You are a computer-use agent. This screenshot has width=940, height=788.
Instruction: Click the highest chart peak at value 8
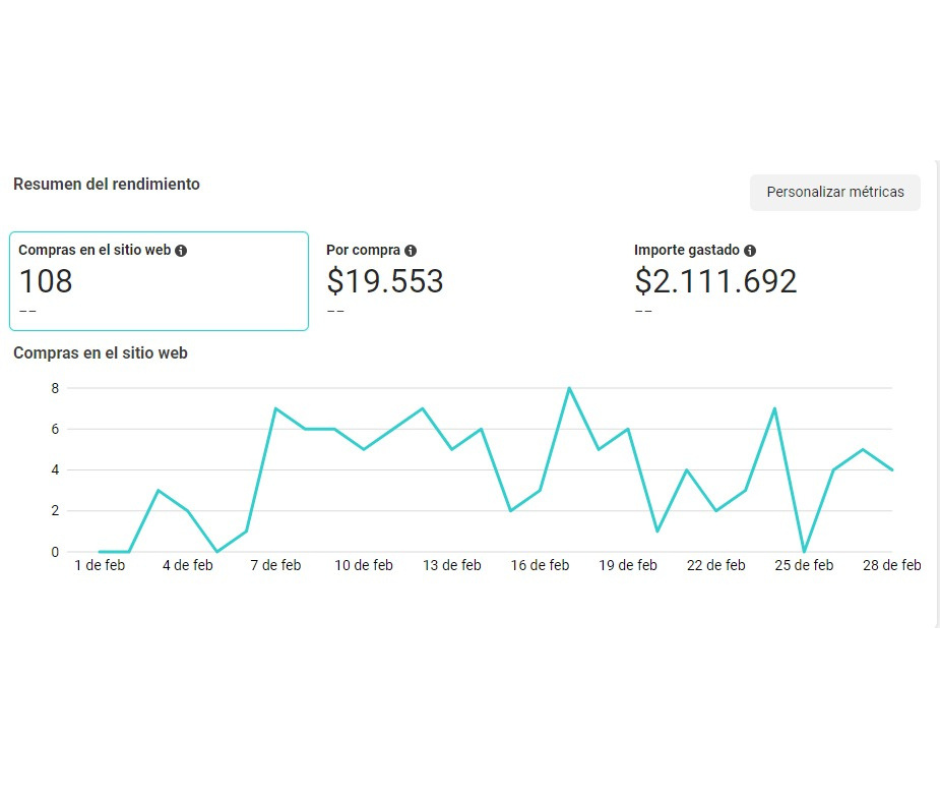pos(569,388)
